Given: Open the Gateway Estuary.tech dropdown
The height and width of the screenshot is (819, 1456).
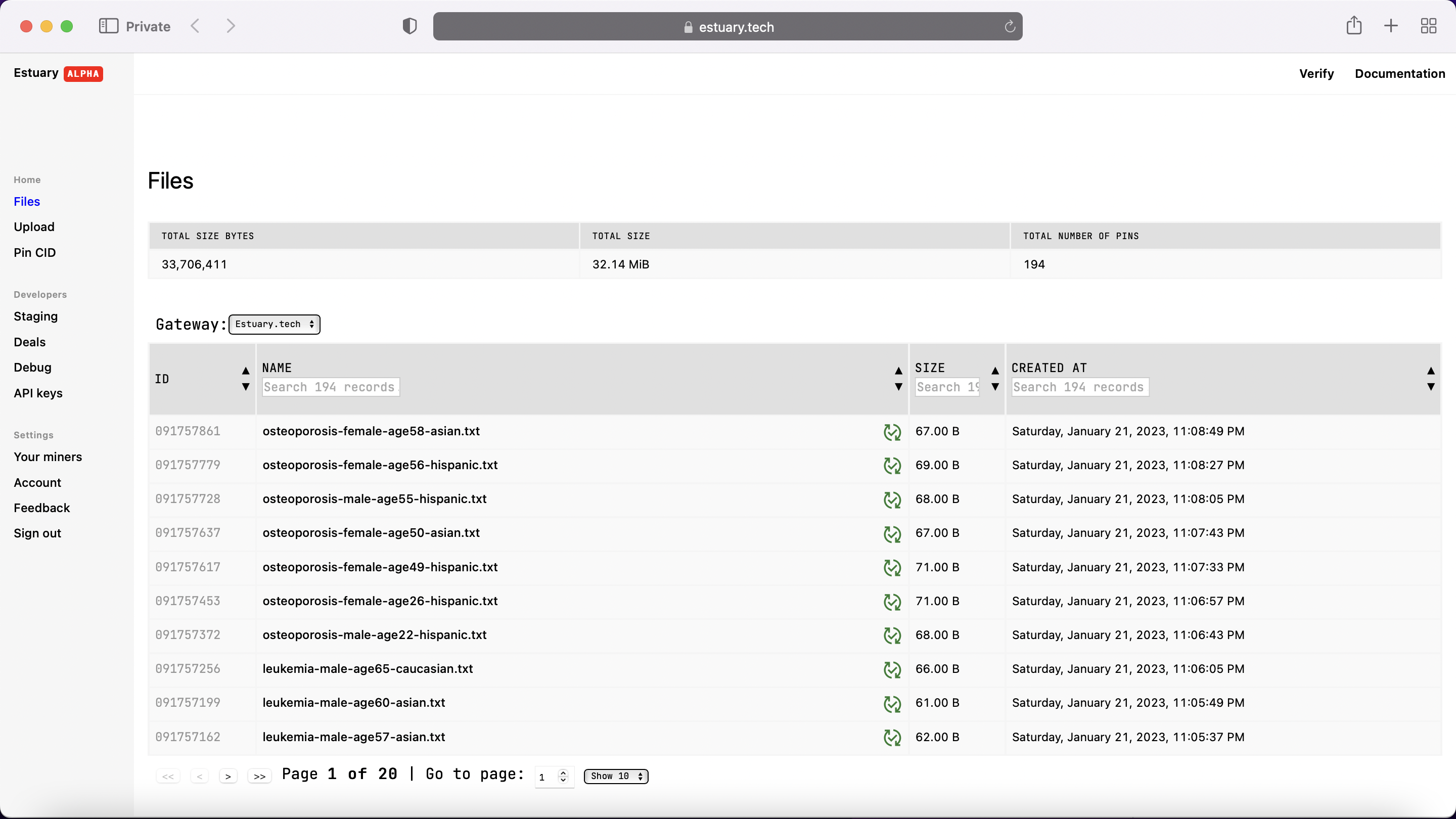Looking at the screenshot, I should [x=275, y=325].
